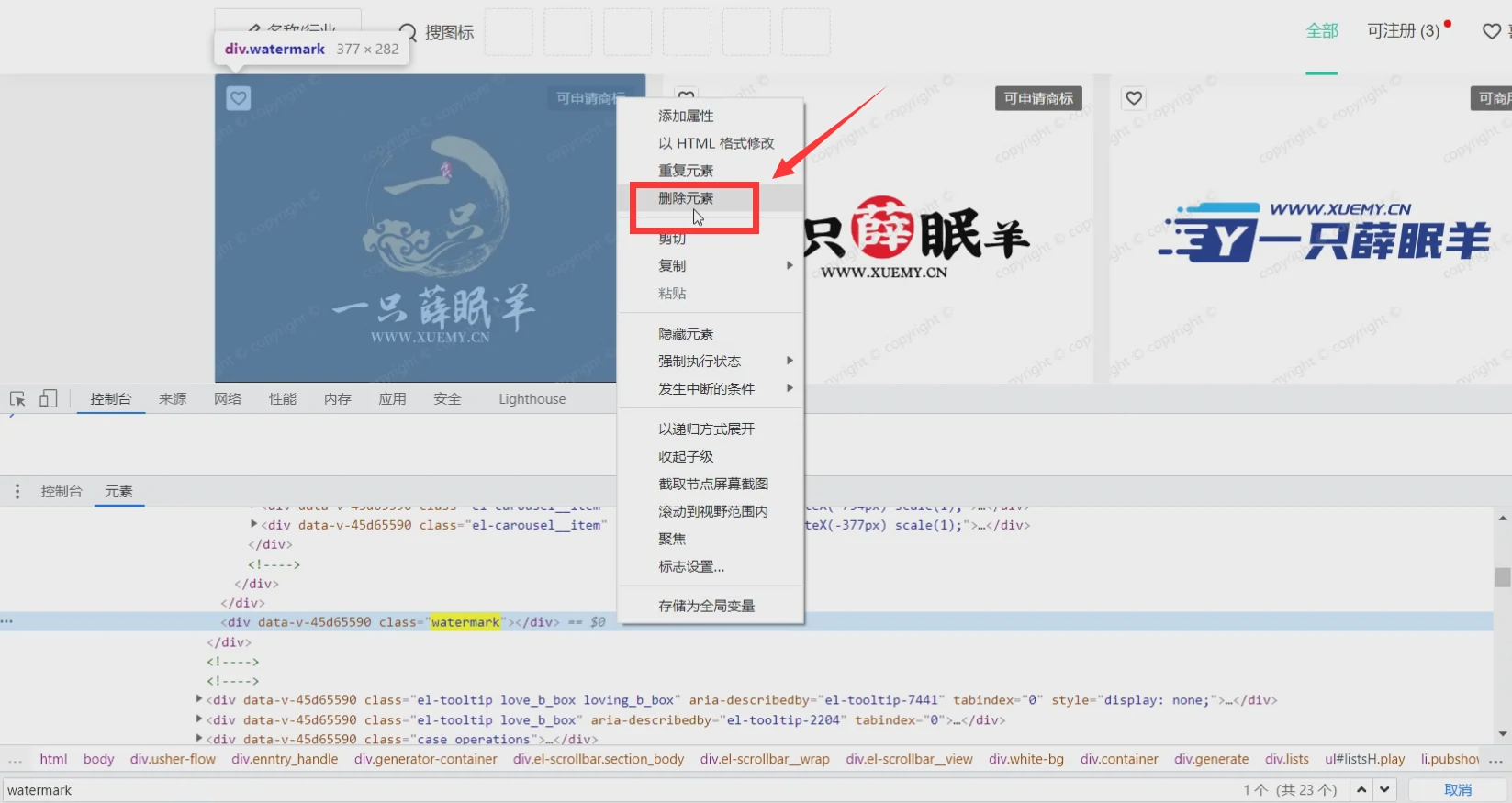
Task: Click the body breadcrumb
Action: (98, 760)
